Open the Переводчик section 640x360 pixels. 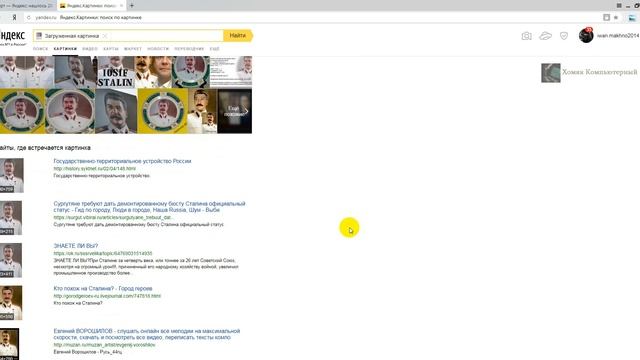coord(189,49)
